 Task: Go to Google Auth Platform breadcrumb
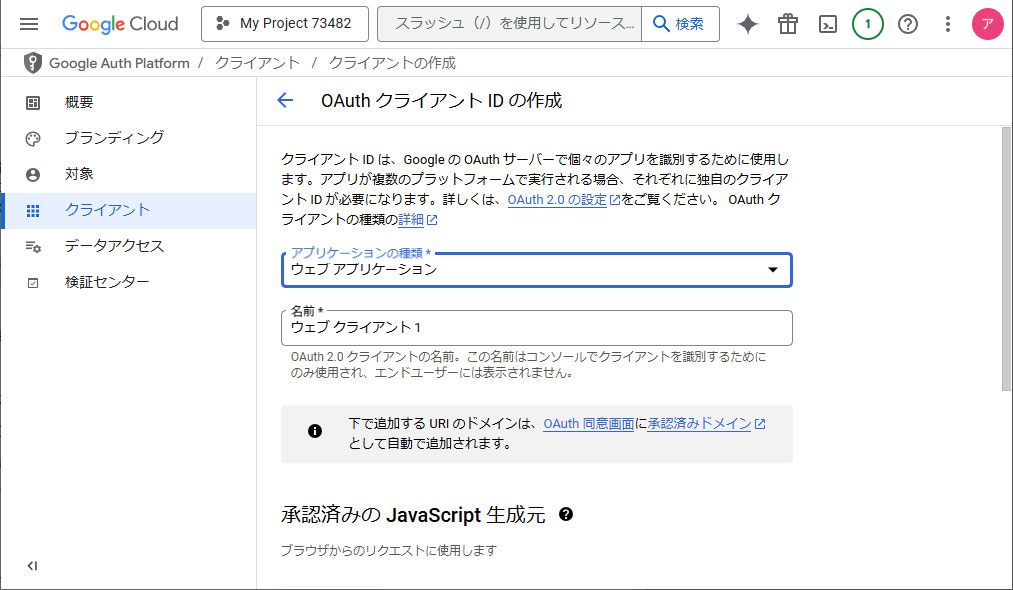tap(120, 63)
